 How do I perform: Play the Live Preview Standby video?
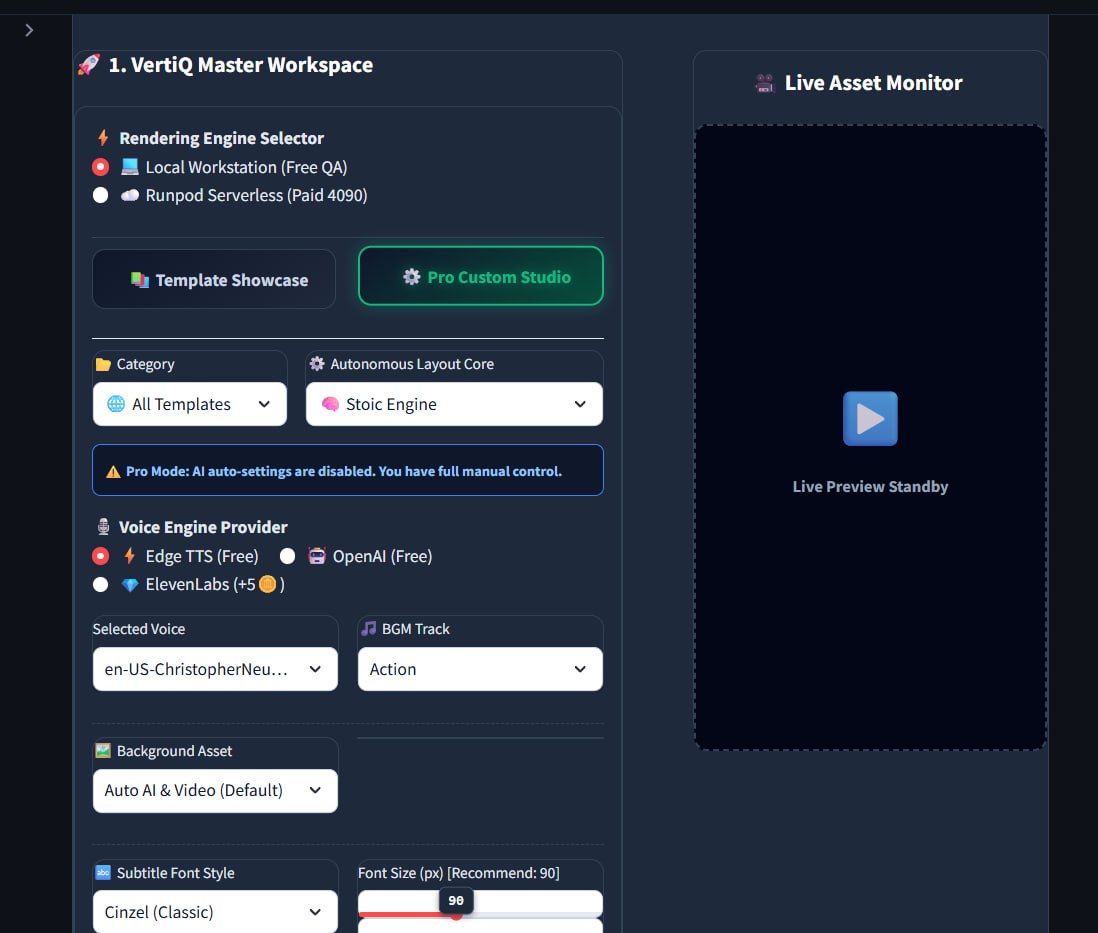(870, 418)
